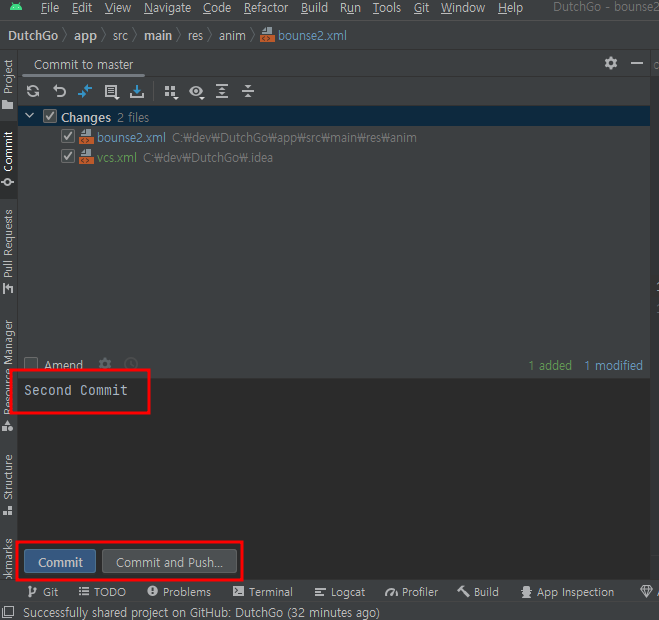The image size is (659, 620).
Task: Open the View Options eye icon
Action: tap(196, 92)
